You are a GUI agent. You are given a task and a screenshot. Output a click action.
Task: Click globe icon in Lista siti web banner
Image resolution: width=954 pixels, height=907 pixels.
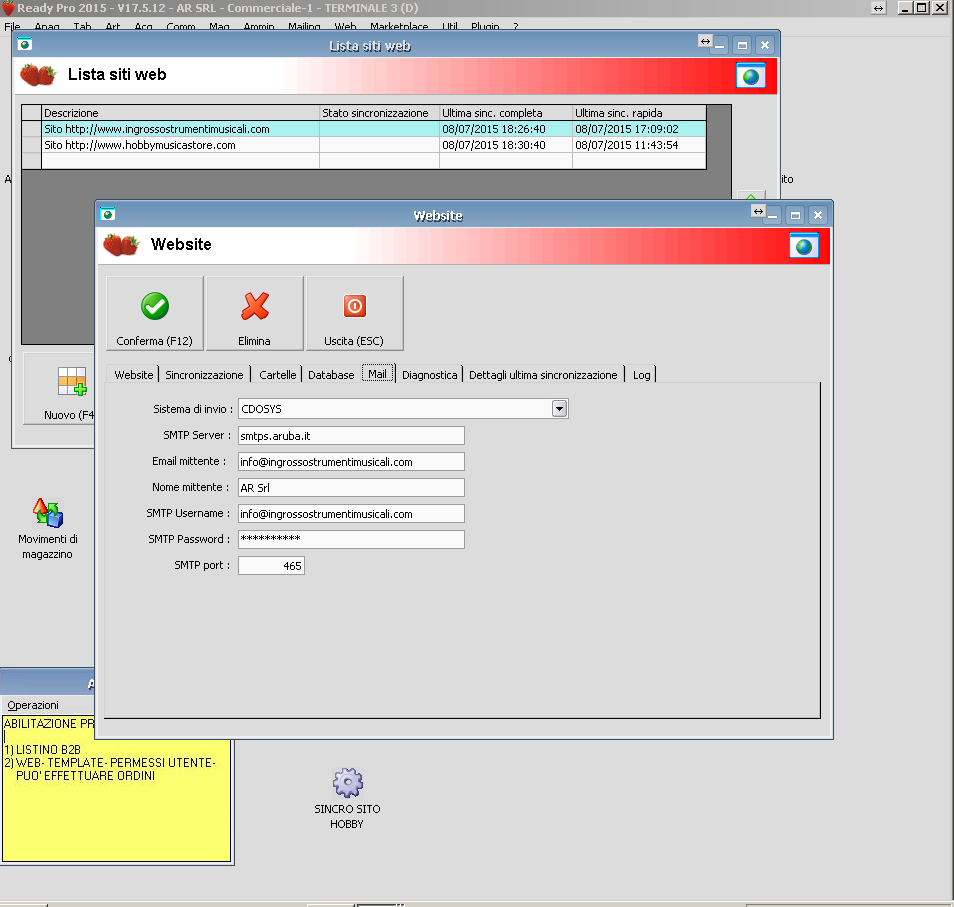751,76
